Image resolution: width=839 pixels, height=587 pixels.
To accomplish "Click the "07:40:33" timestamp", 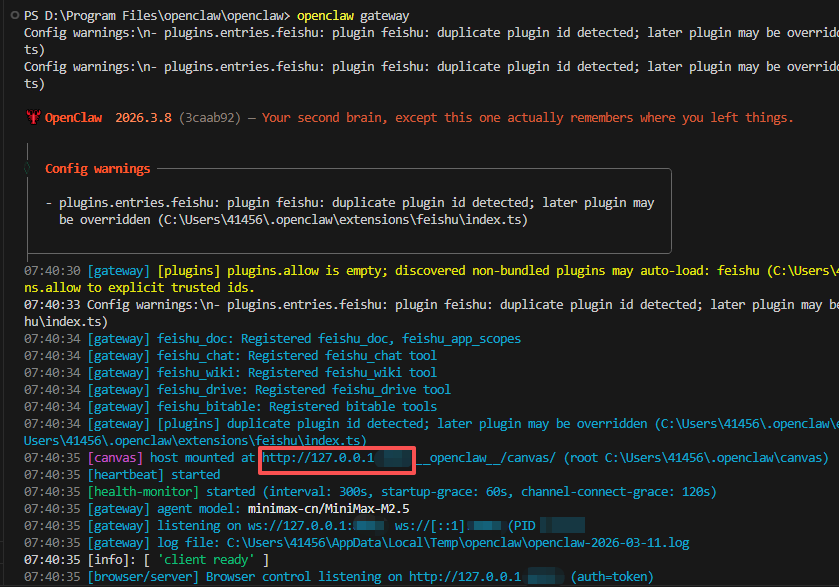I will coord(52,305).
